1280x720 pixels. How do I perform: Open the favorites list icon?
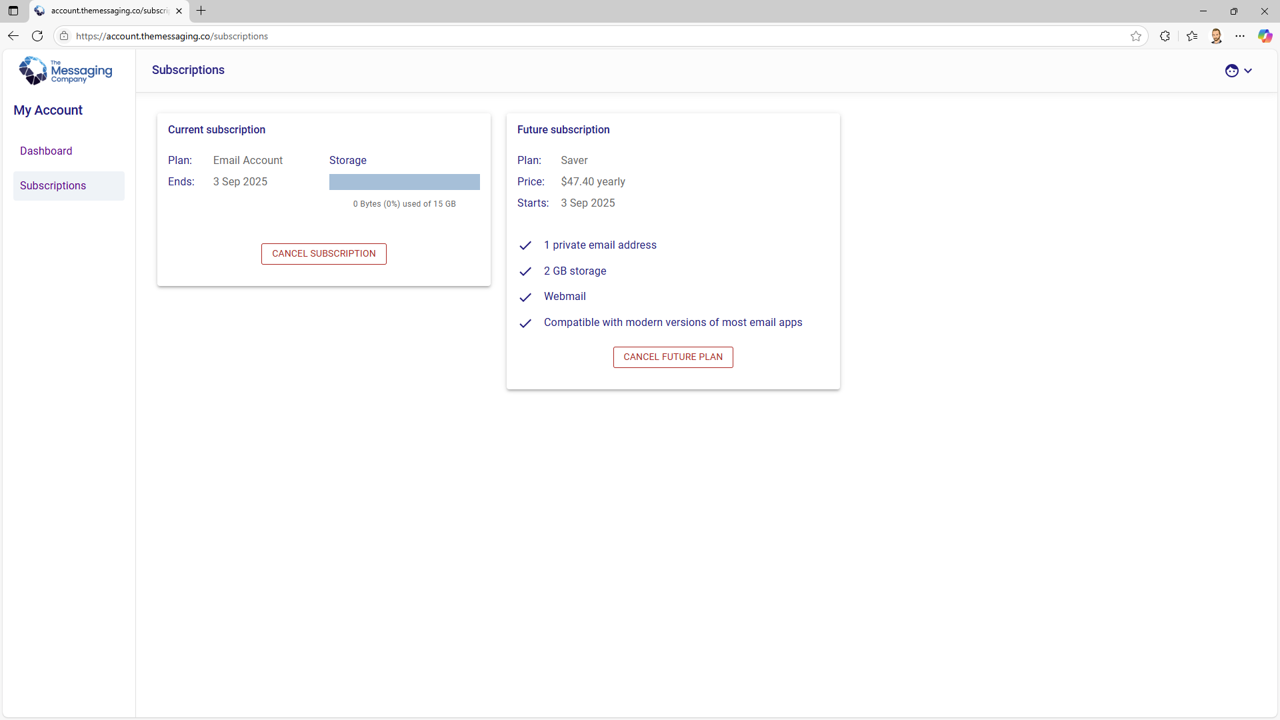pos(1192,36)
